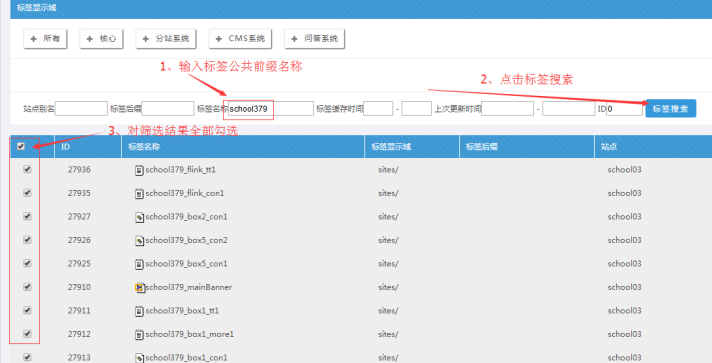The width and height of the screenshot is (712, 363).
Task: Click the 站点别名 input field
Action: click(x=81, y=109)
